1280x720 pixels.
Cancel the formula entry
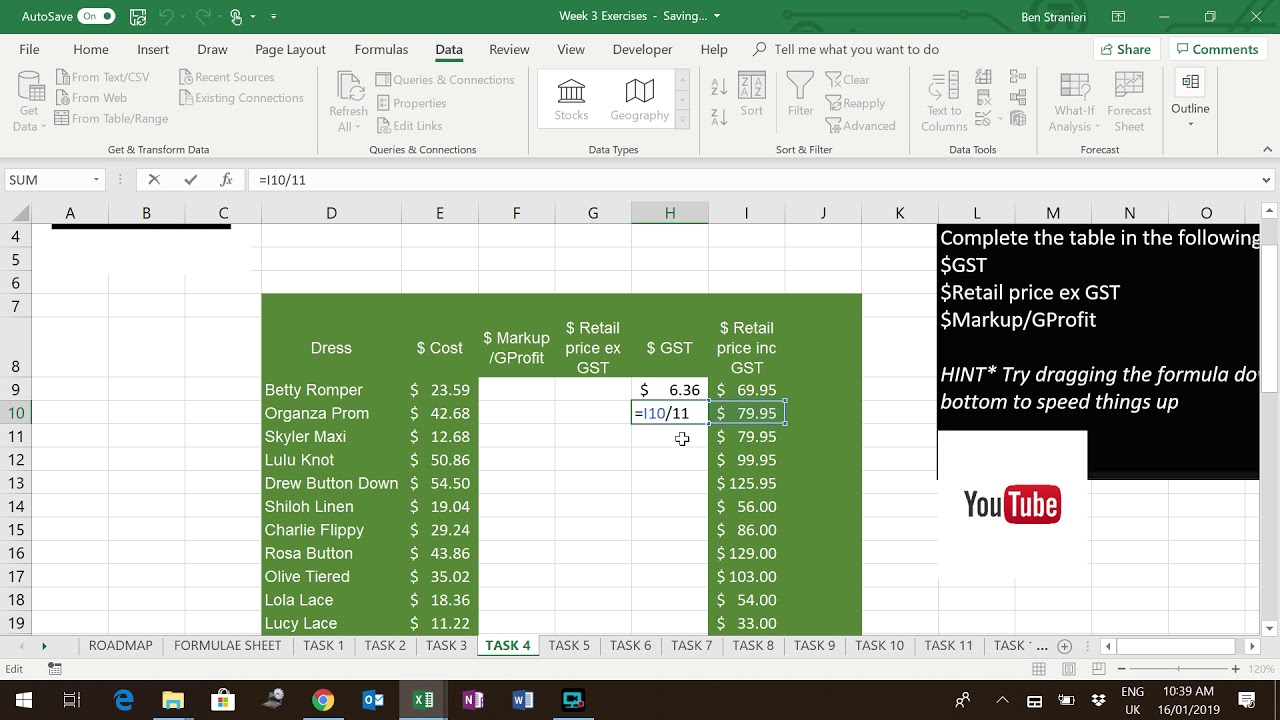(154, 180)
